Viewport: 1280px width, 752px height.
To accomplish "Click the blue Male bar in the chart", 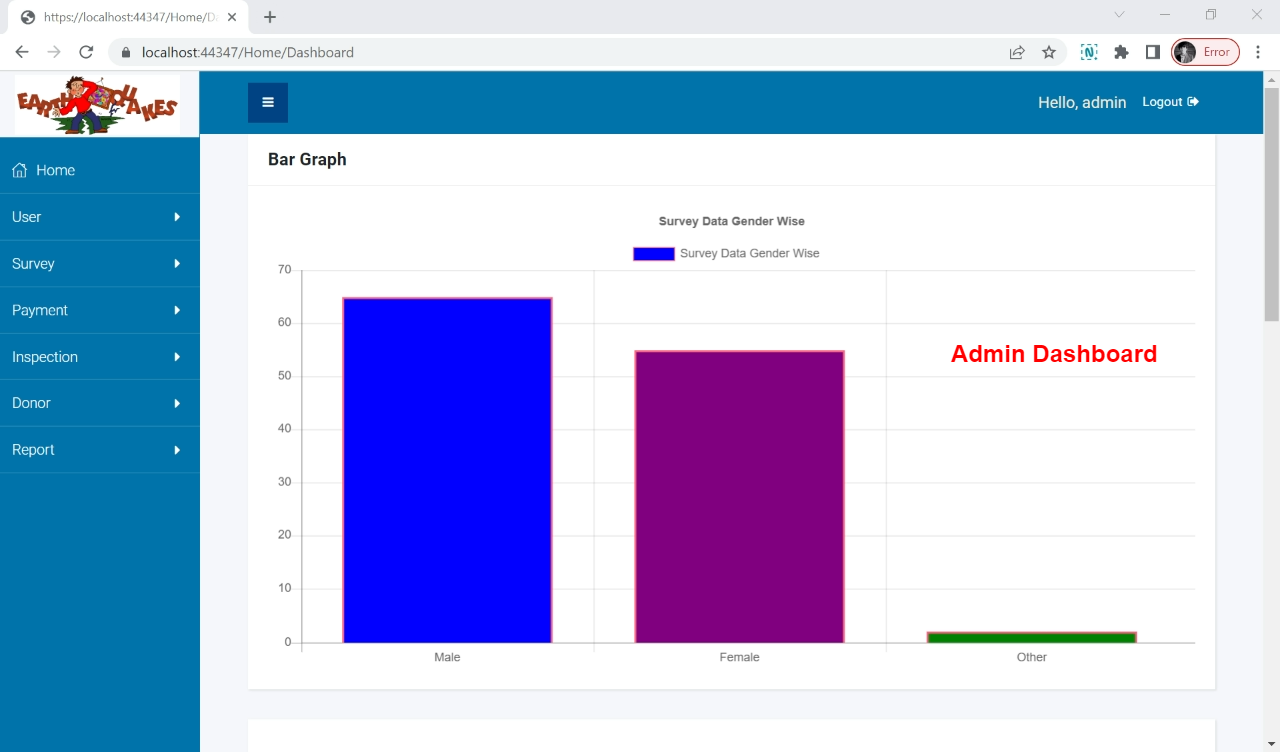I will point(447,470).
